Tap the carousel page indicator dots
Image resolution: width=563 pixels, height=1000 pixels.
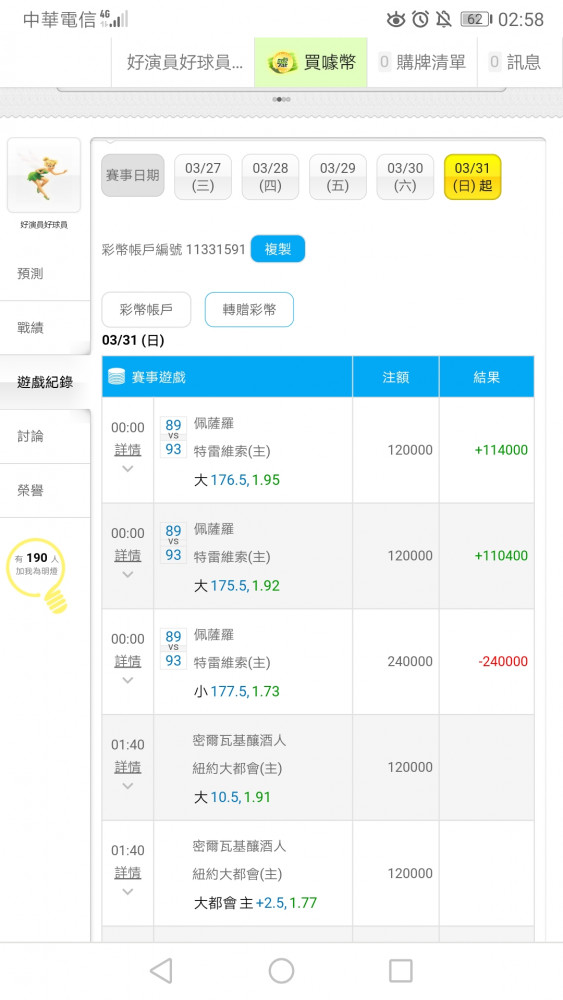[x=281, y=99]
